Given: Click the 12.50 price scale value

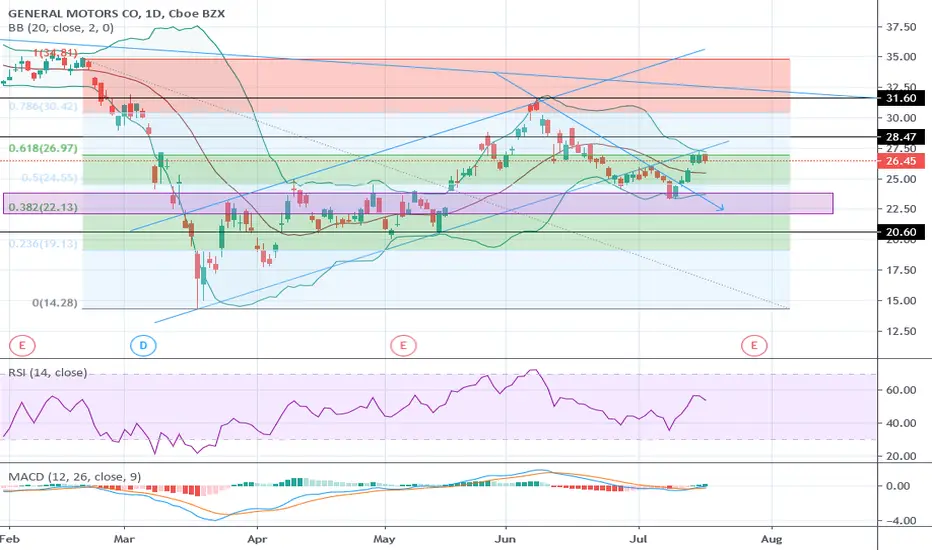Looking at the screenshot, I should click(x=901, y=331).
